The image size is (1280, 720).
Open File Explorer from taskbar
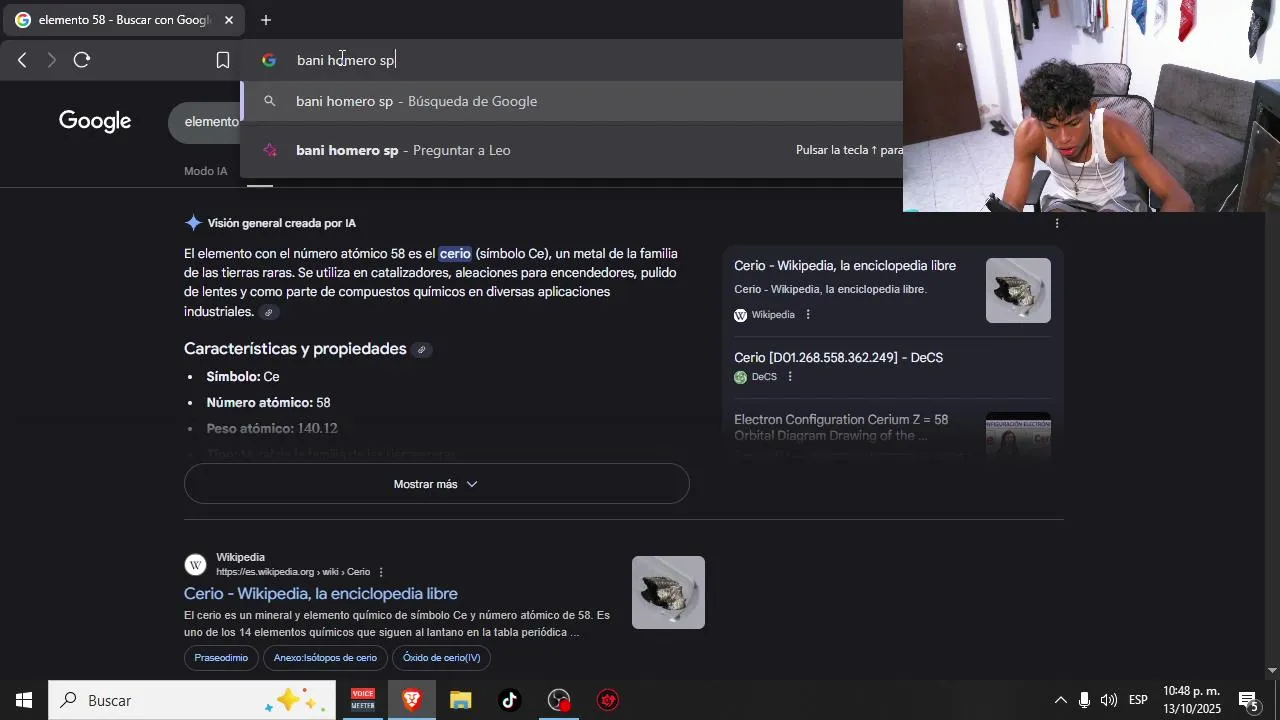pyautogui.click(x=460, y=700)
